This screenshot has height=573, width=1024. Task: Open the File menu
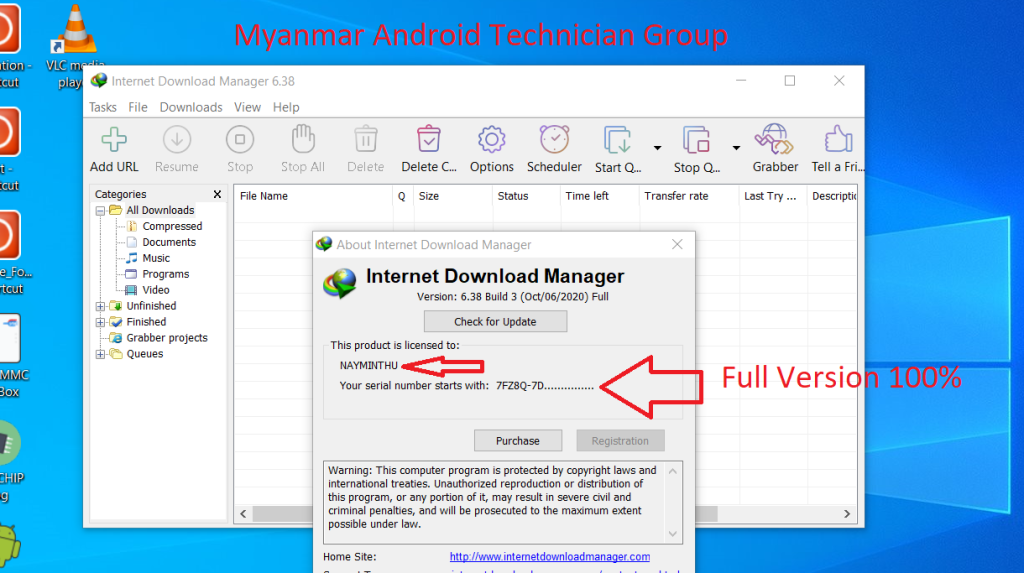(x=138, y=107)
